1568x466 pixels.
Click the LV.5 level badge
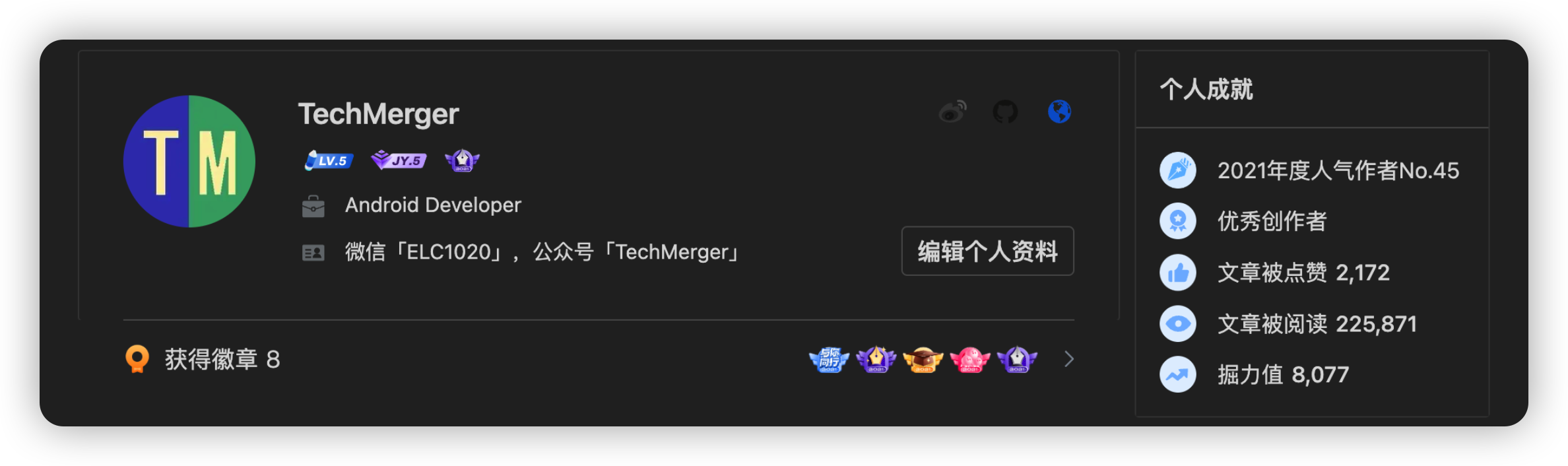click(x=329, y=160)
